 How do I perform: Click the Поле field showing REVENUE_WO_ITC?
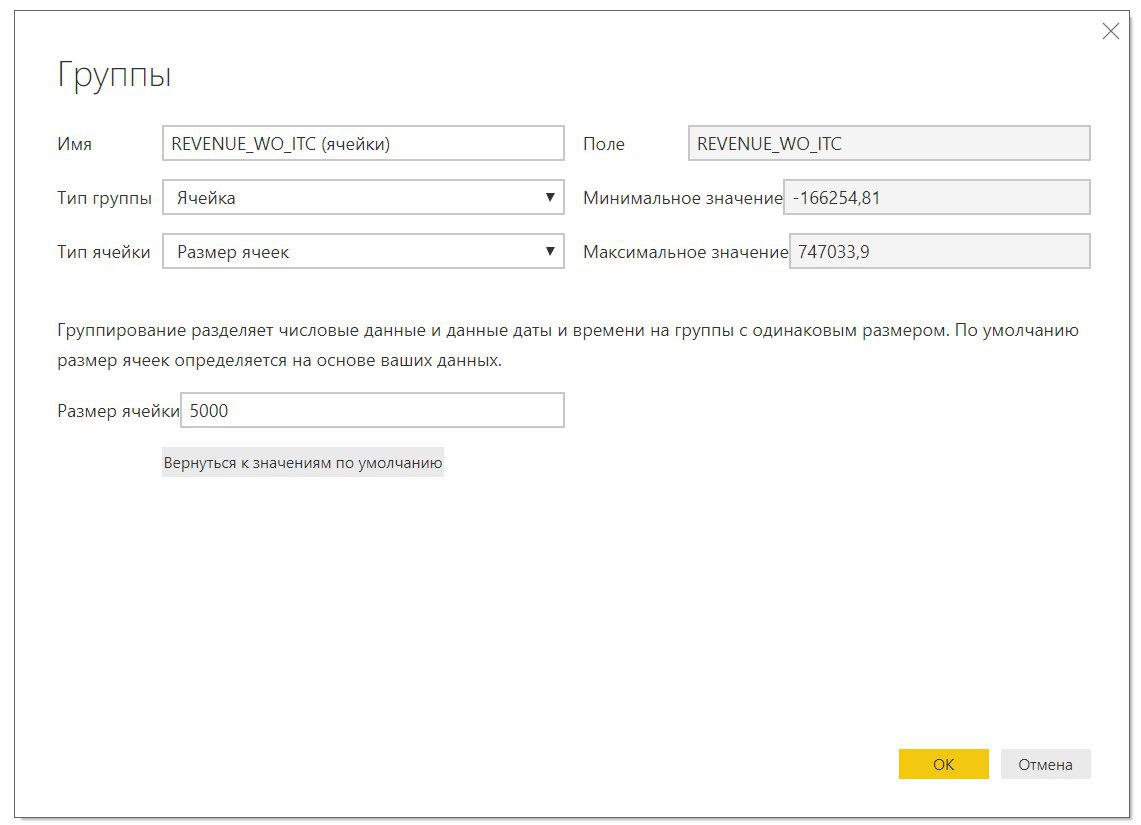tap(889, 144)
